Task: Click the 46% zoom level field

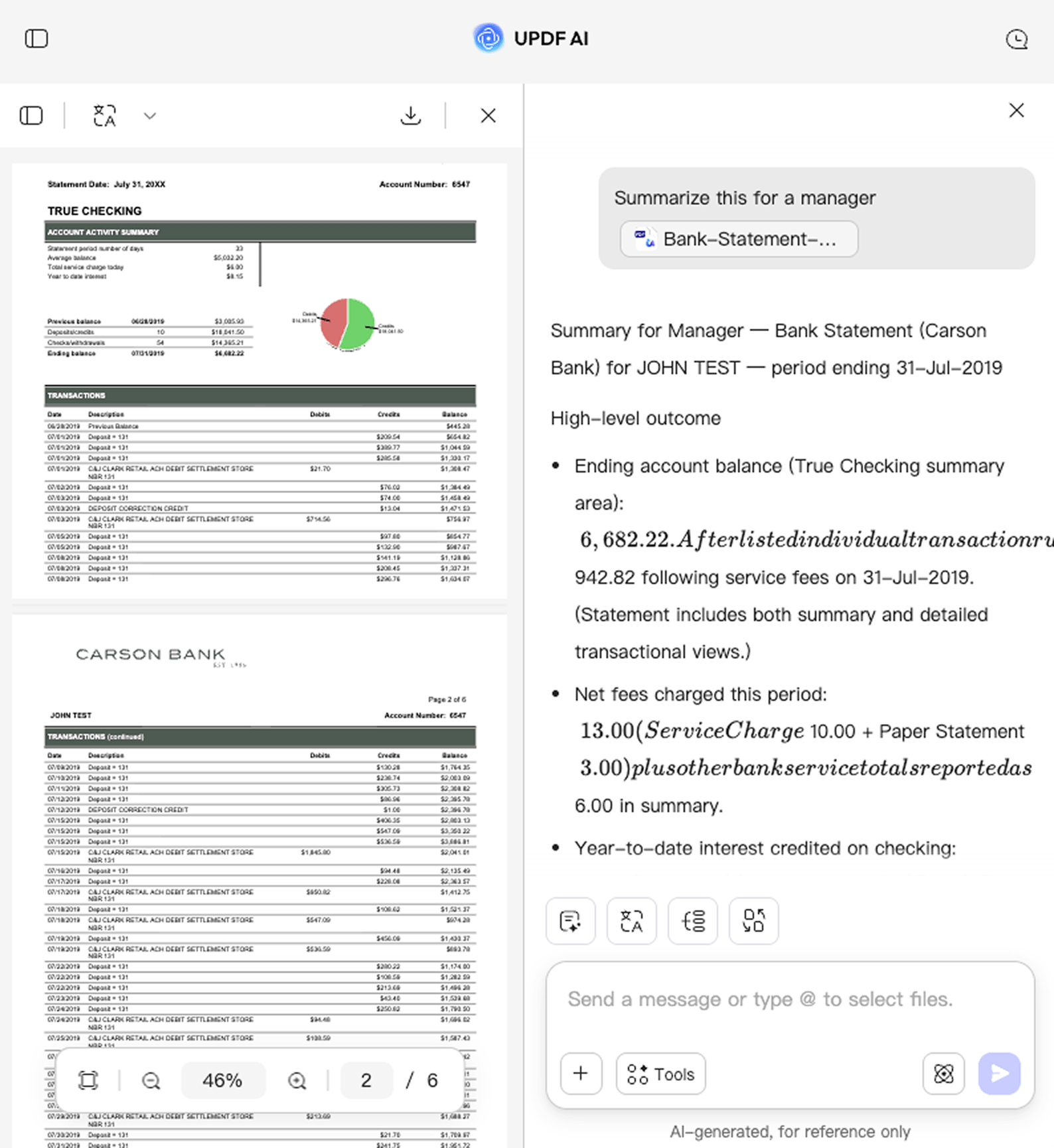Action: point(222,1080)
